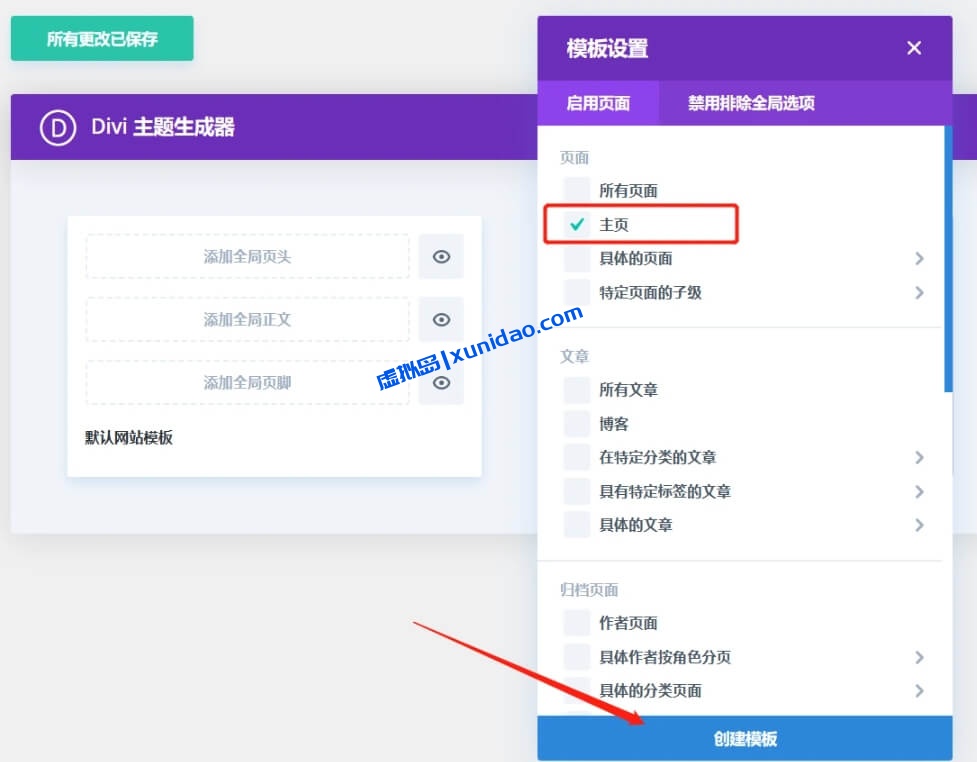Toggle visibility eye beside 添加全局页脚
This screenshot has width=977, height=762.
(x=441, y=382)
